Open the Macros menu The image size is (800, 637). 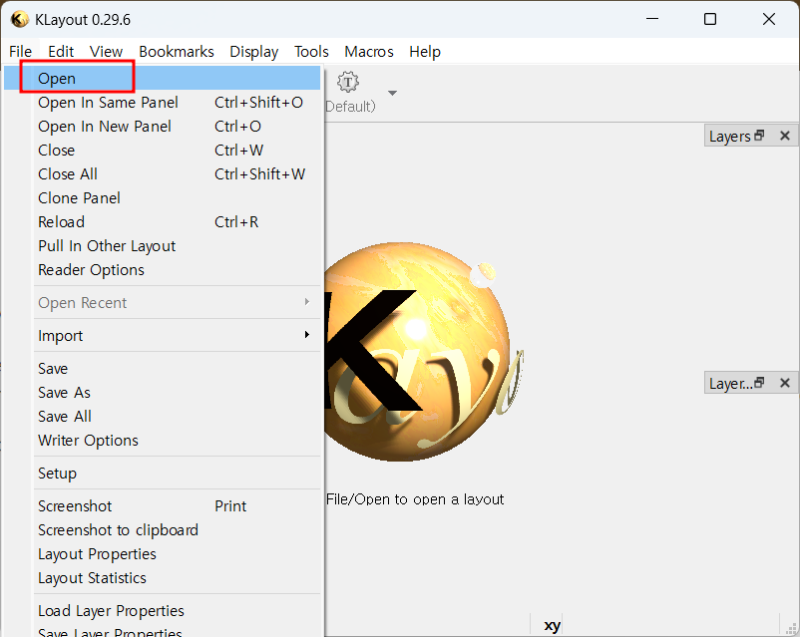(369, 52)
